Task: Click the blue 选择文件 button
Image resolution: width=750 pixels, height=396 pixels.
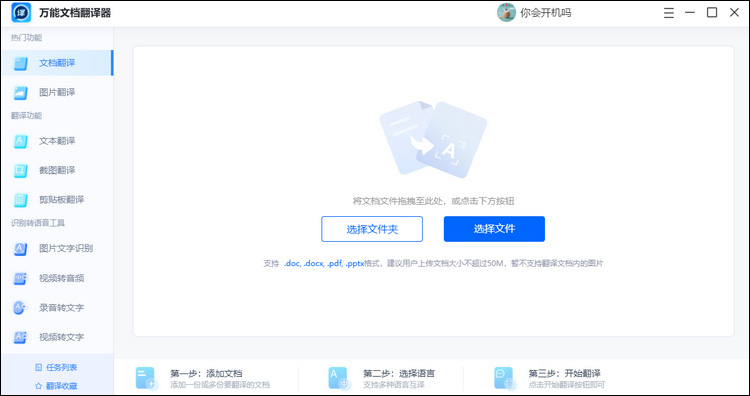Action: click(x=494, y=229)
